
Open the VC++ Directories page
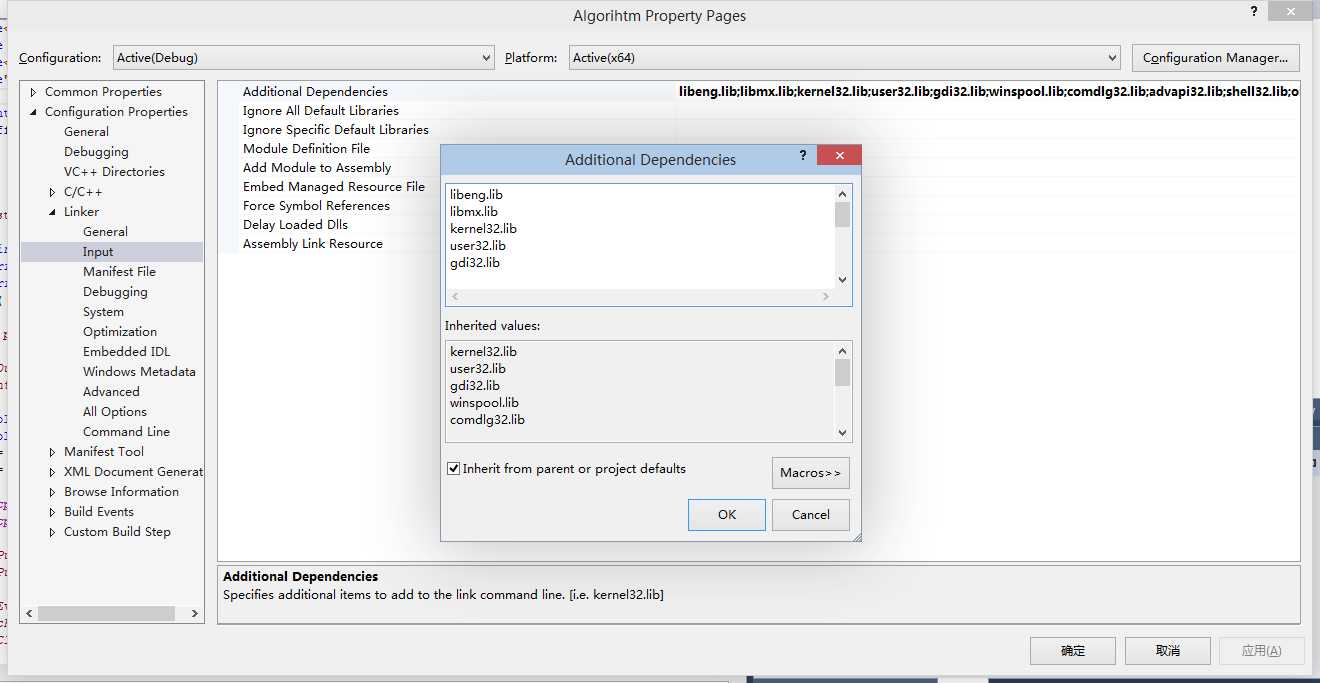[x=114, y=172]
